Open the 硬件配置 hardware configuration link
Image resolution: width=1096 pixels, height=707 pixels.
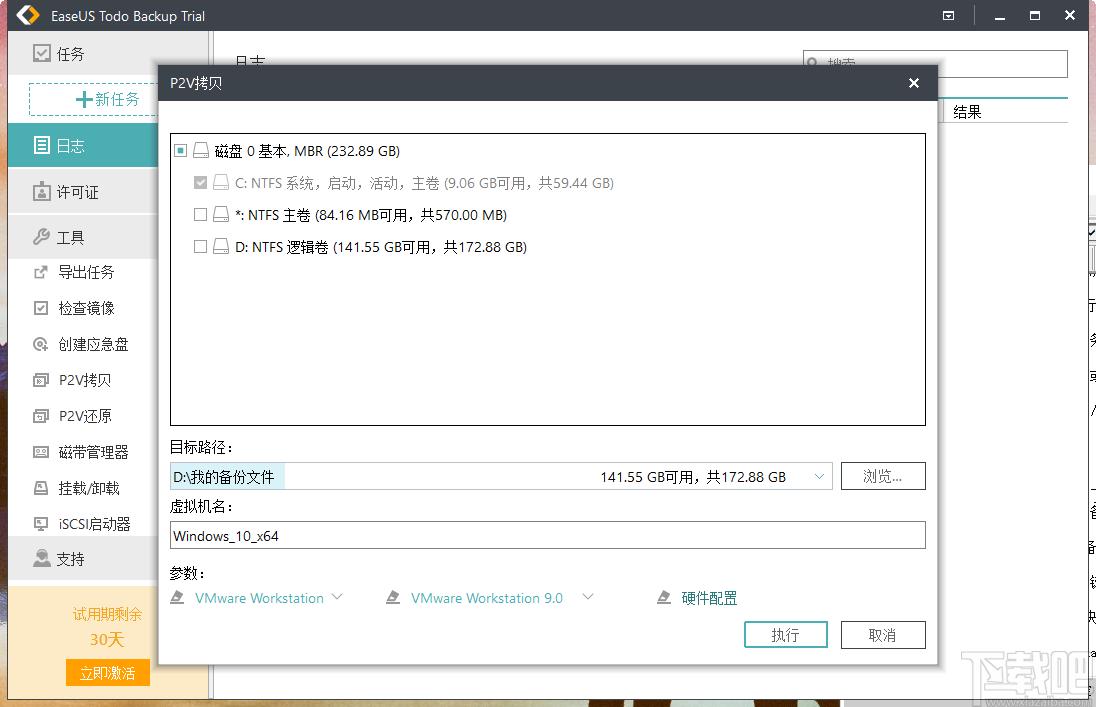(709, 599)
